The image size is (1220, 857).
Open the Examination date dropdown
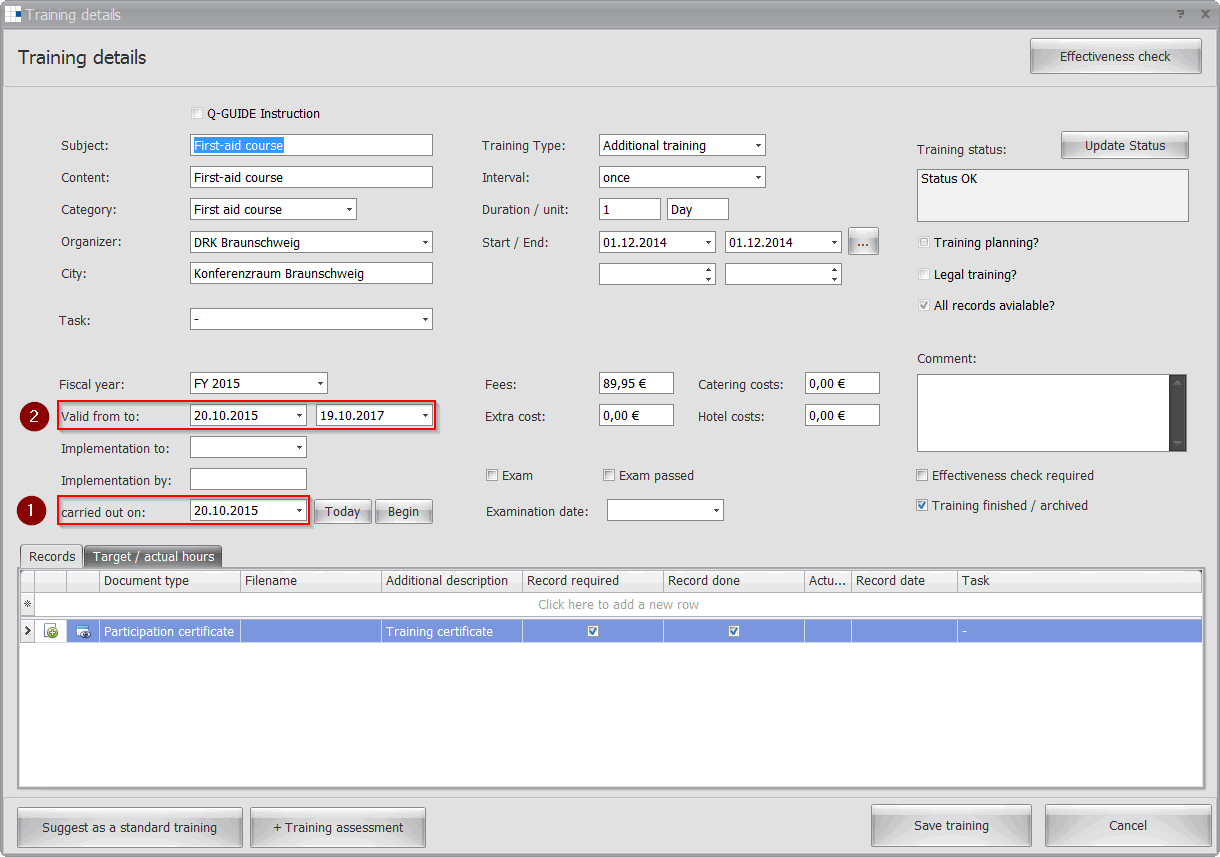[x=716, y=511]
